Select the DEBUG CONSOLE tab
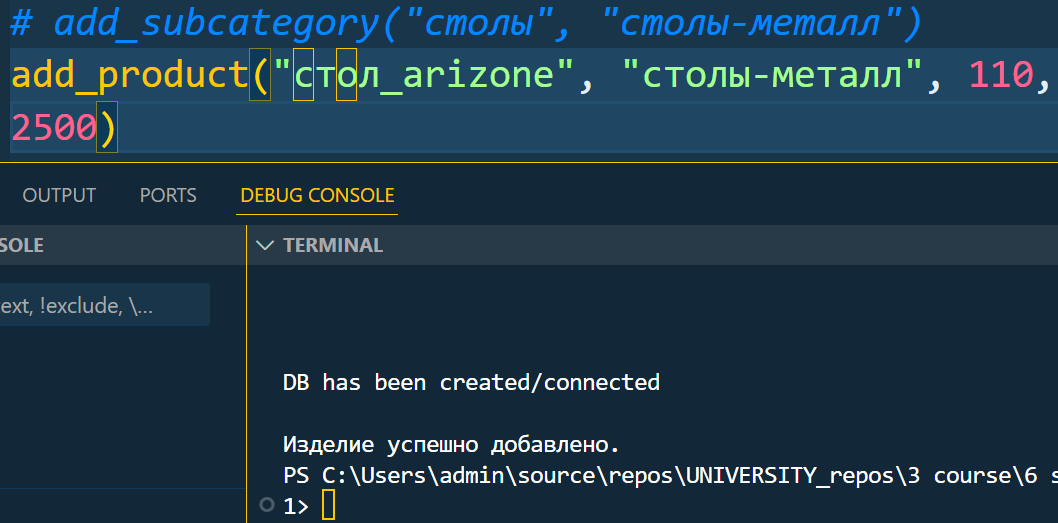 pos(317,196)
